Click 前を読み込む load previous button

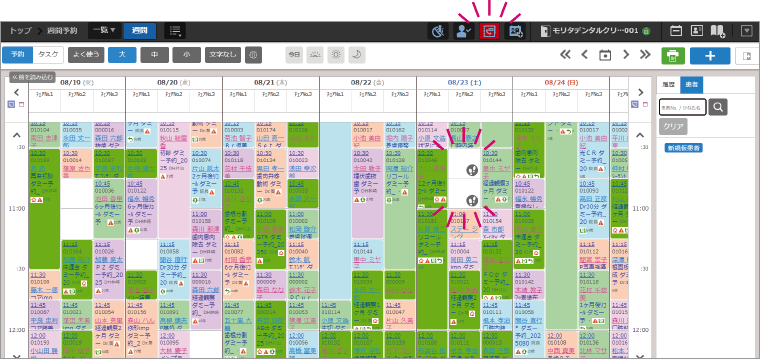tap(32, 77)
